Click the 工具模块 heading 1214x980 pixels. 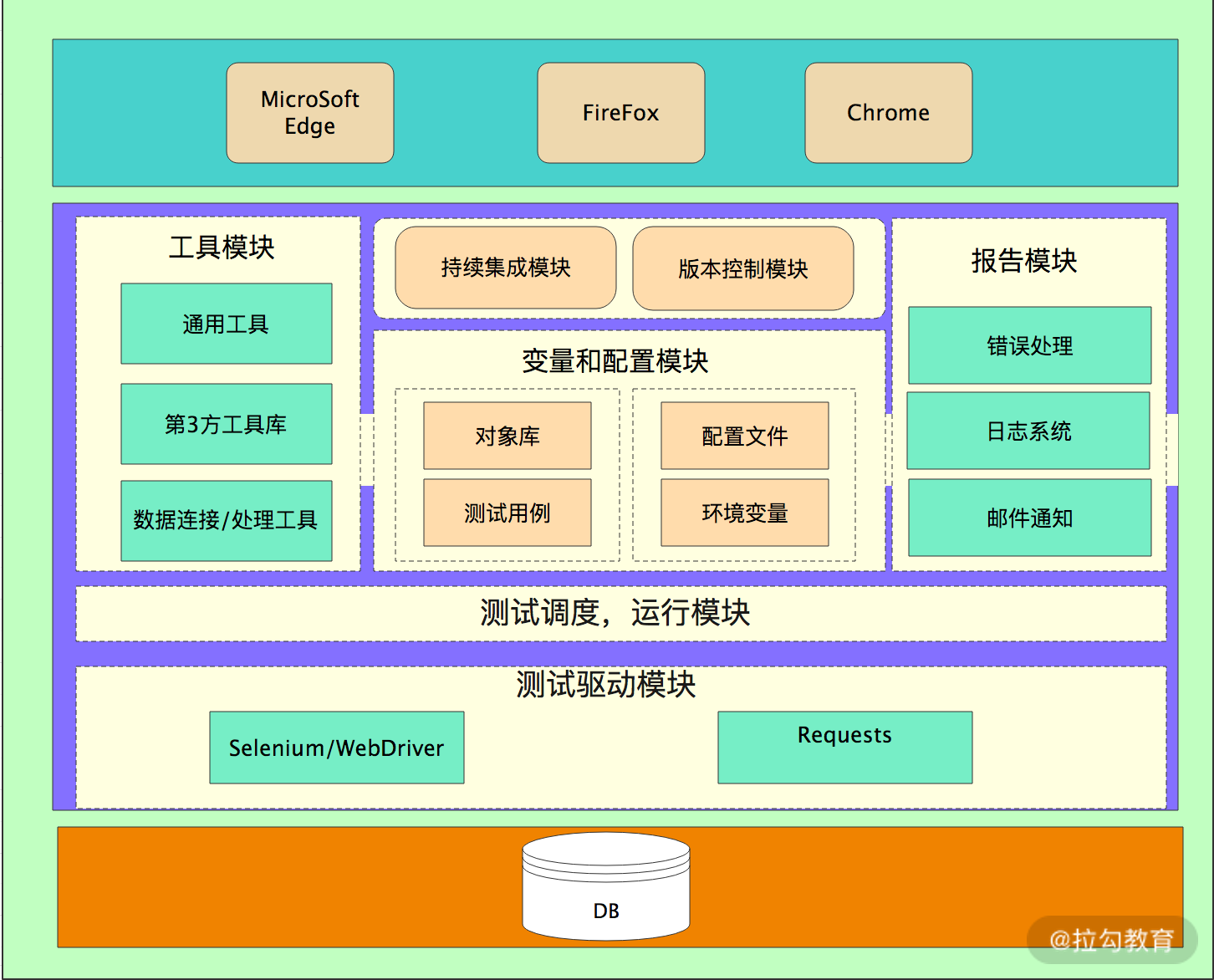pyautogui.click(x=222, y=248)
